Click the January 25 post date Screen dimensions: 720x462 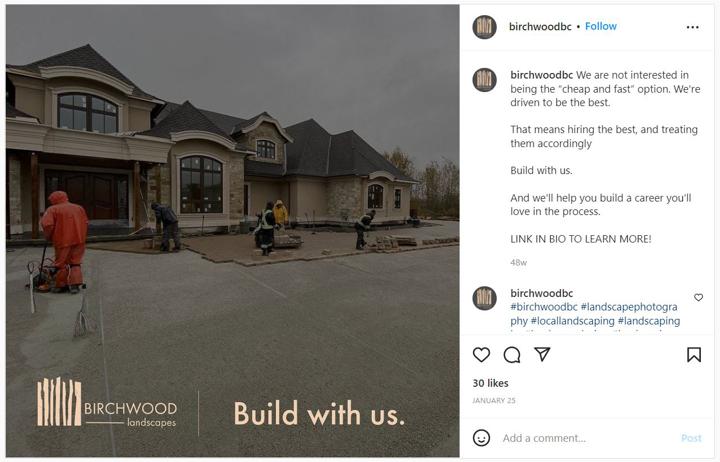click(x=494, y=400)
